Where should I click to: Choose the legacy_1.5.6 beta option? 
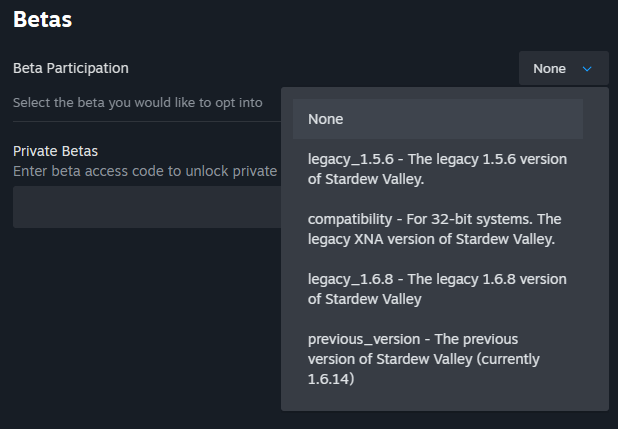[x=437, y=170]
